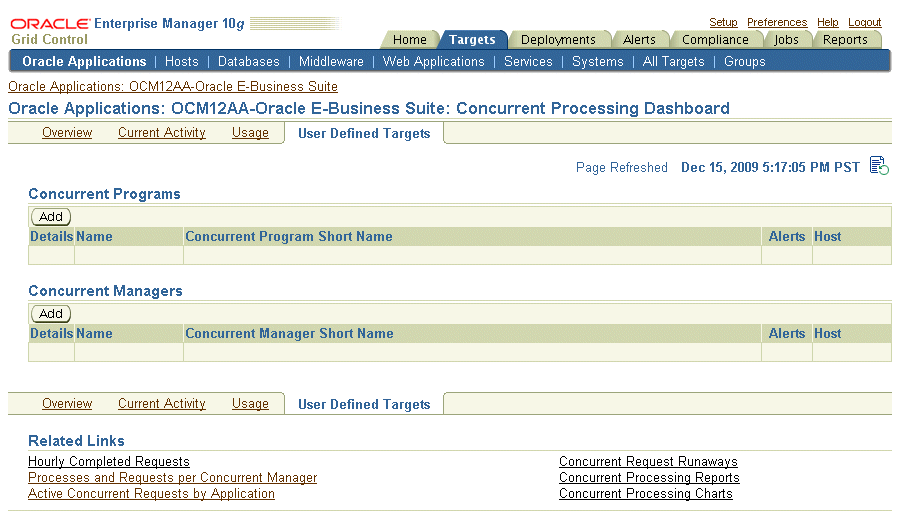Click the Help link
This screenshot has width=898, height=517.
[x=828, y=22]
